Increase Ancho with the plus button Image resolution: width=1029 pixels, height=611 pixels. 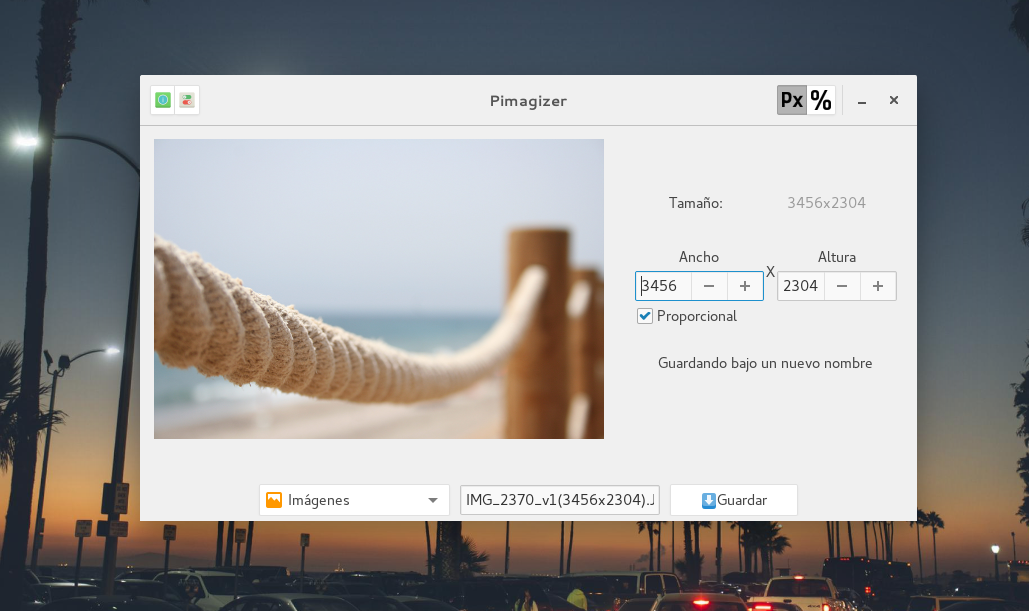pos(745,286)
